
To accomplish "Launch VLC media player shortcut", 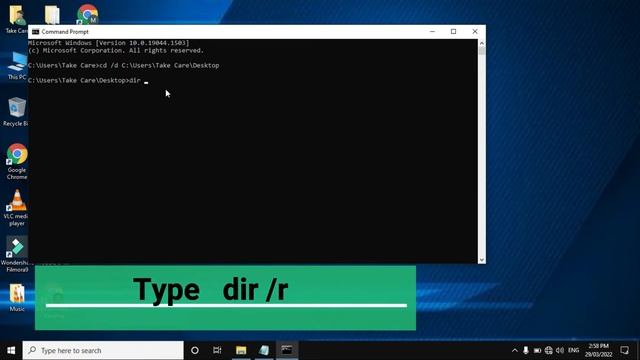I will (17, 208).
